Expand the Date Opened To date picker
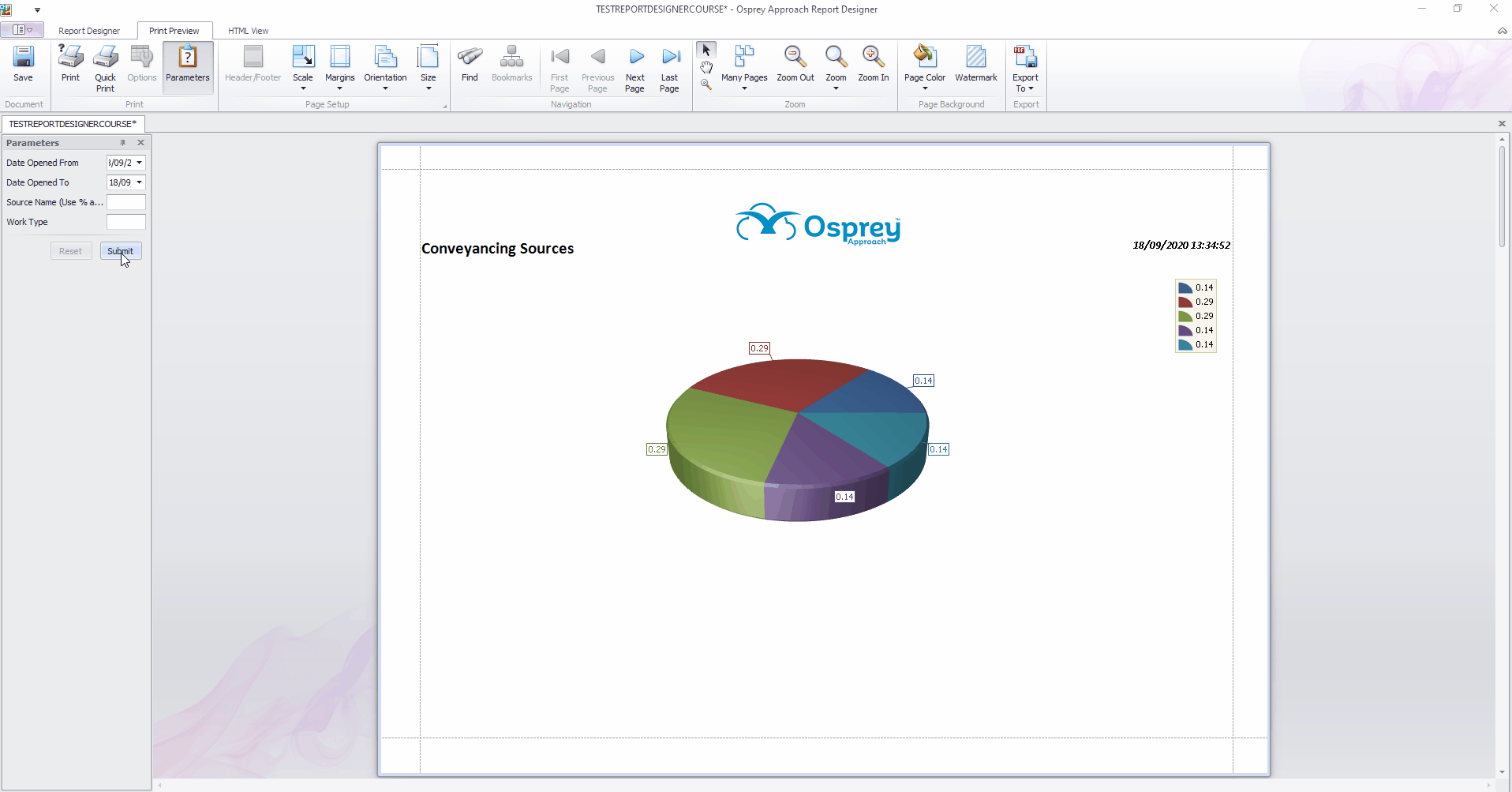The height and width of the screenshot is (792, 1512). pos(140,182)
